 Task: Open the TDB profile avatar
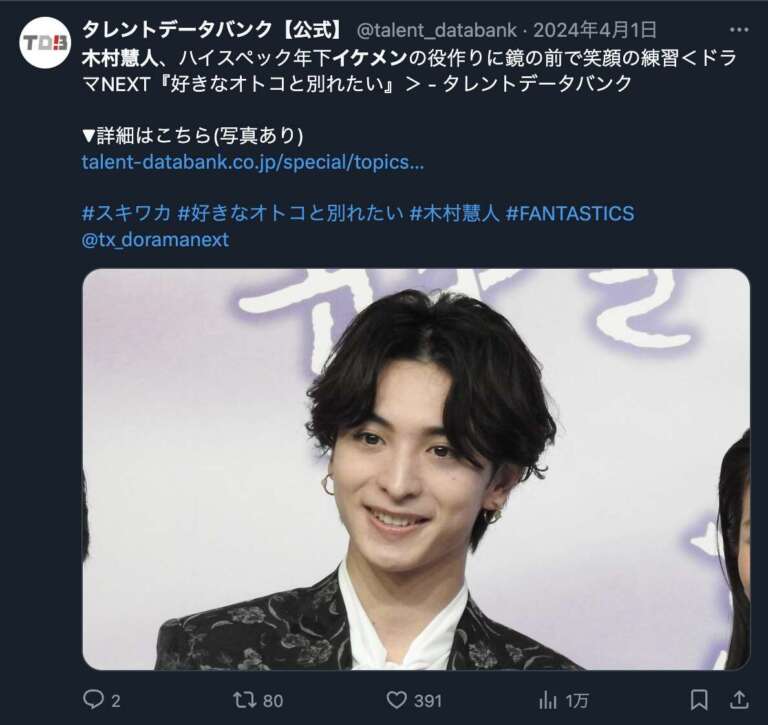click(45, 43)
